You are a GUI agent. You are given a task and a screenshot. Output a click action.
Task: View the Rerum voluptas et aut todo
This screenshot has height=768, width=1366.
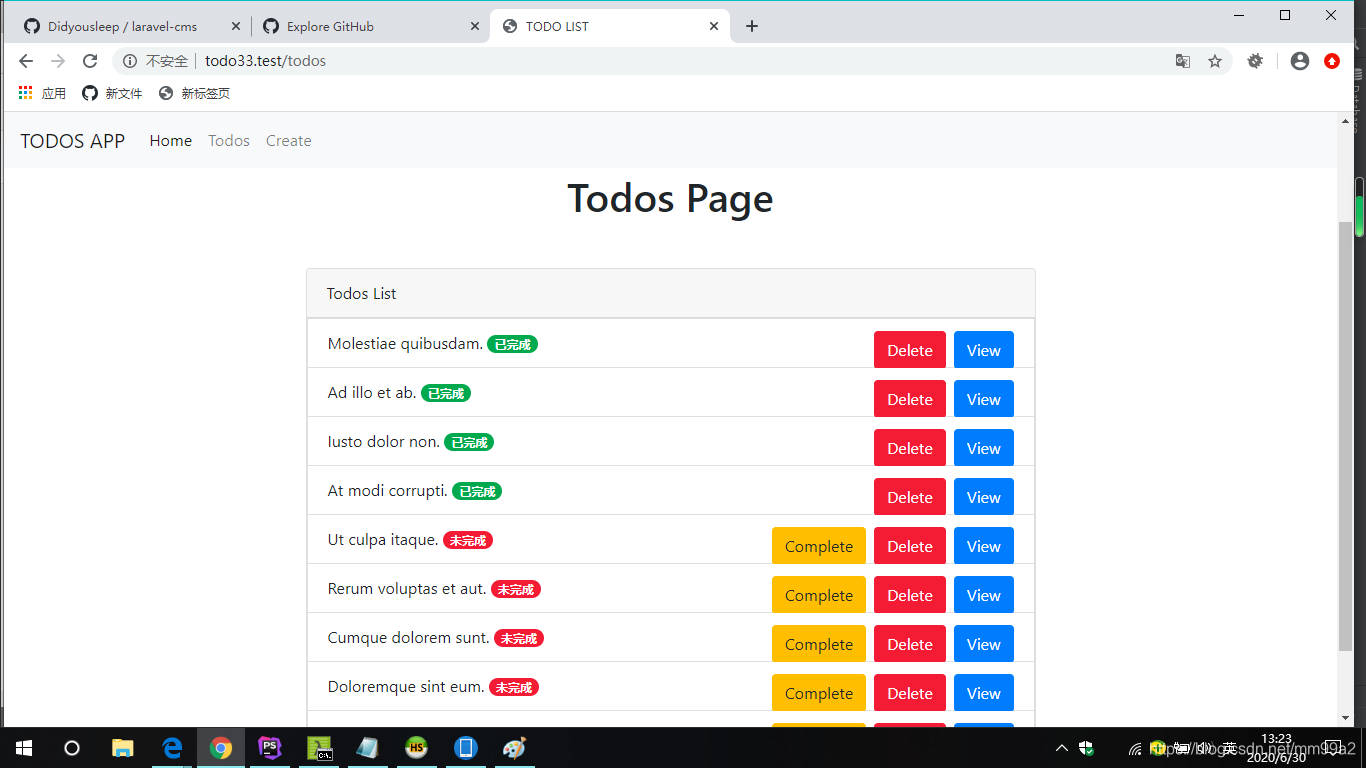984,595
